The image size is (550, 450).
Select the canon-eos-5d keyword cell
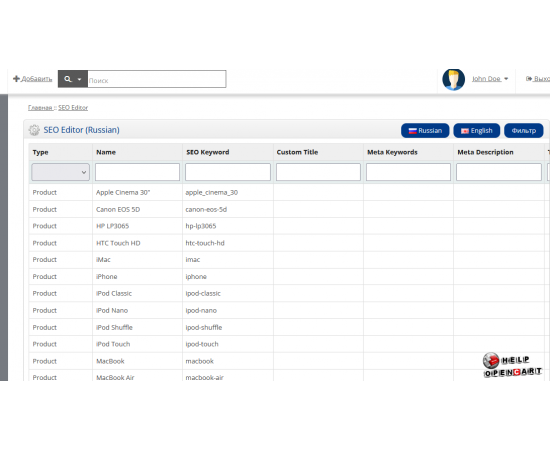tap(228, 209)
